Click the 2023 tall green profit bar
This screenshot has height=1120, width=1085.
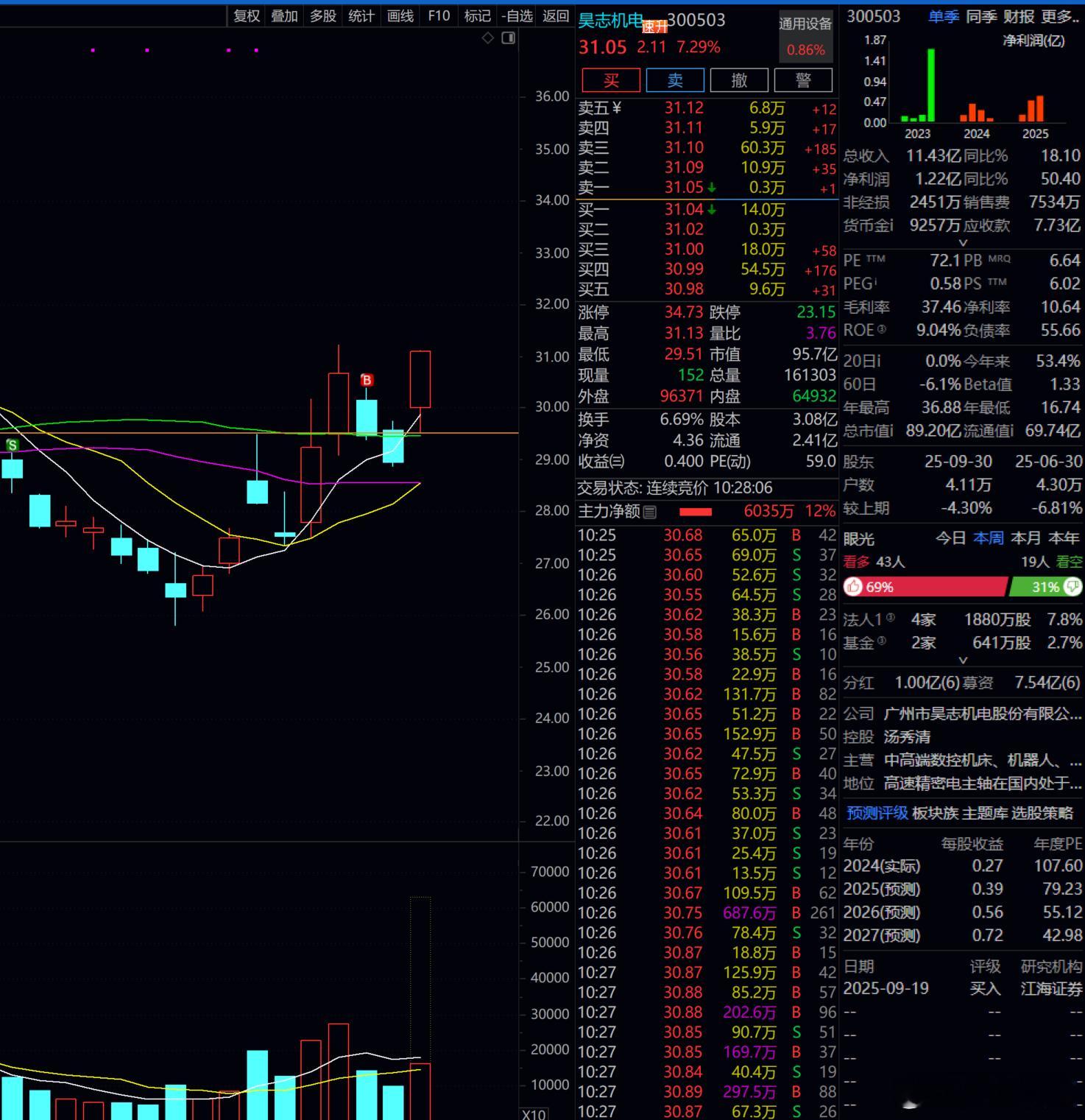[931, 85]
